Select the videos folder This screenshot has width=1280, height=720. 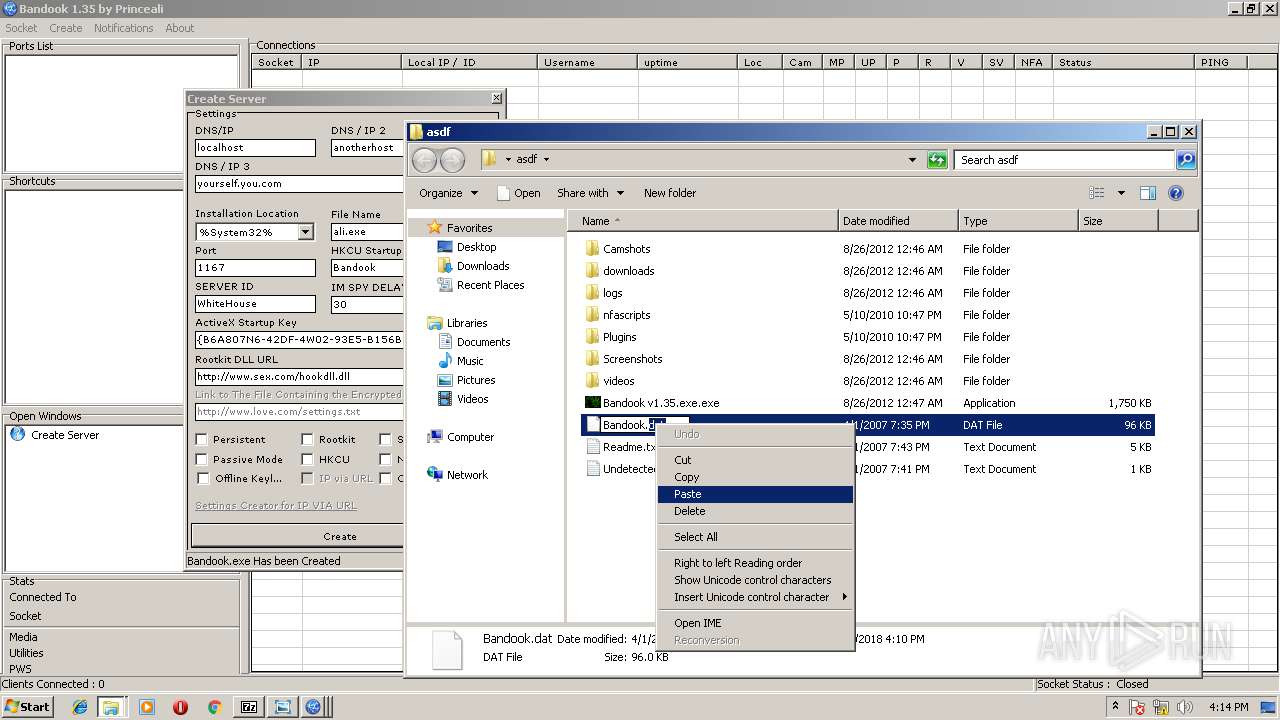pyautogui.click(x=618, y=381)
